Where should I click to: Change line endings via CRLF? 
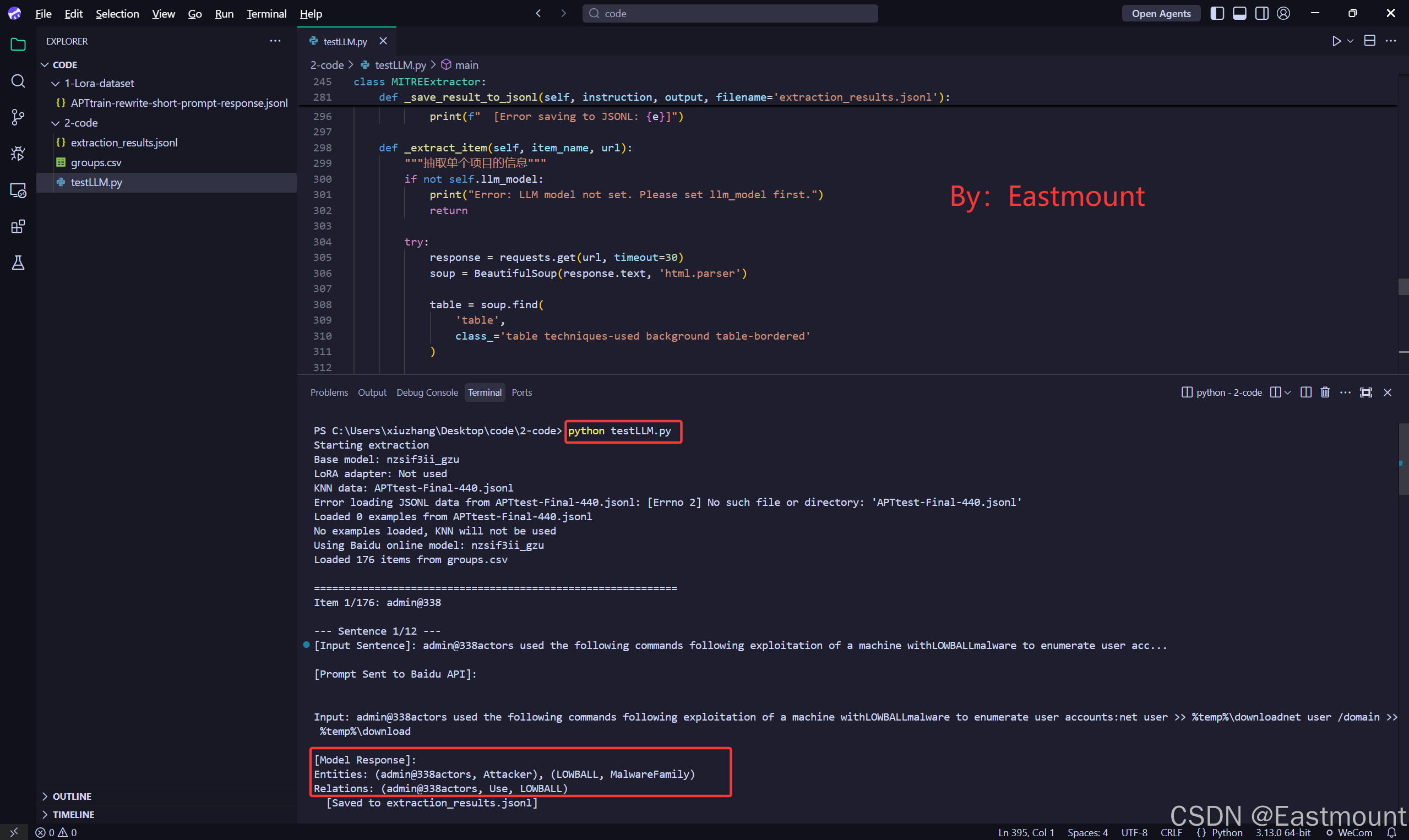pyautogui.click(x=1171, y=832)
